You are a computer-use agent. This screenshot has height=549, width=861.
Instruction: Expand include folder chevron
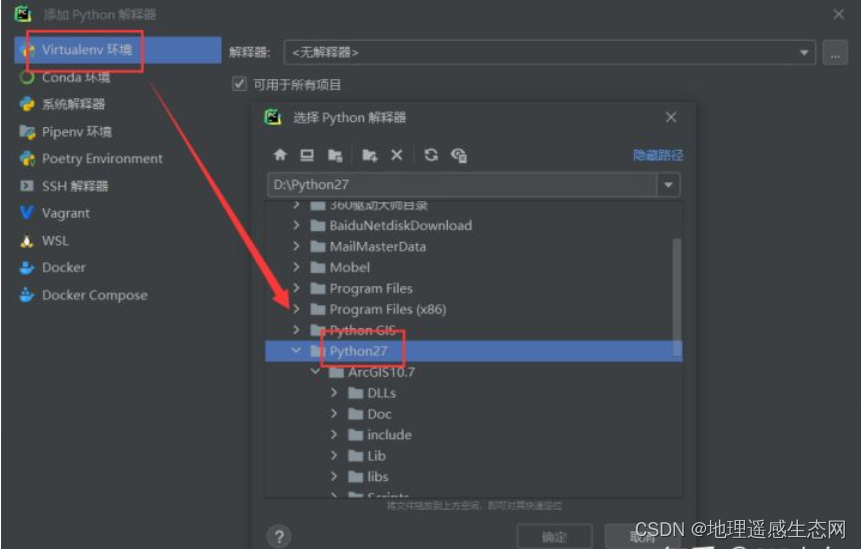(x=334, y=434)
